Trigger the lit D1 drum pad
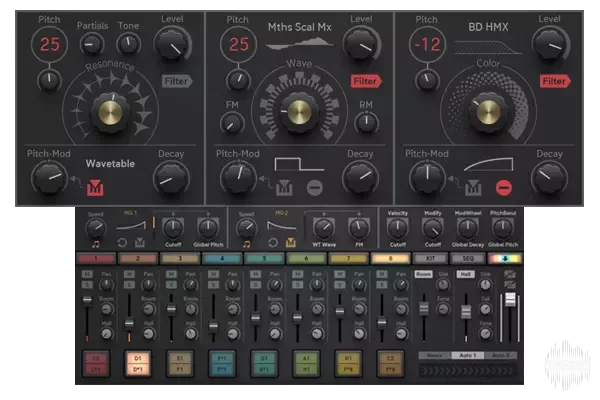Image resolution: width=600 pixels, height=400 pixels. (x=138, y=364)
